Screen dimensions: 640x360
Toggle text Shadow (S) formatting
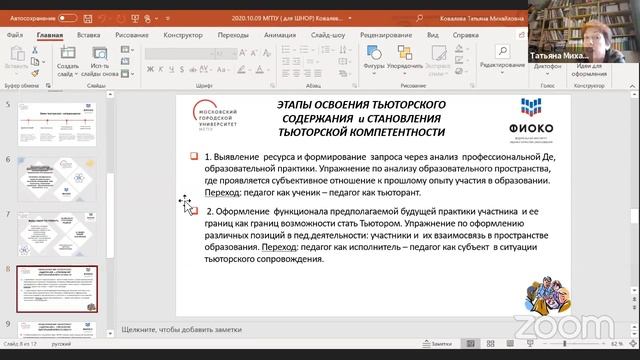click(182, 69)
